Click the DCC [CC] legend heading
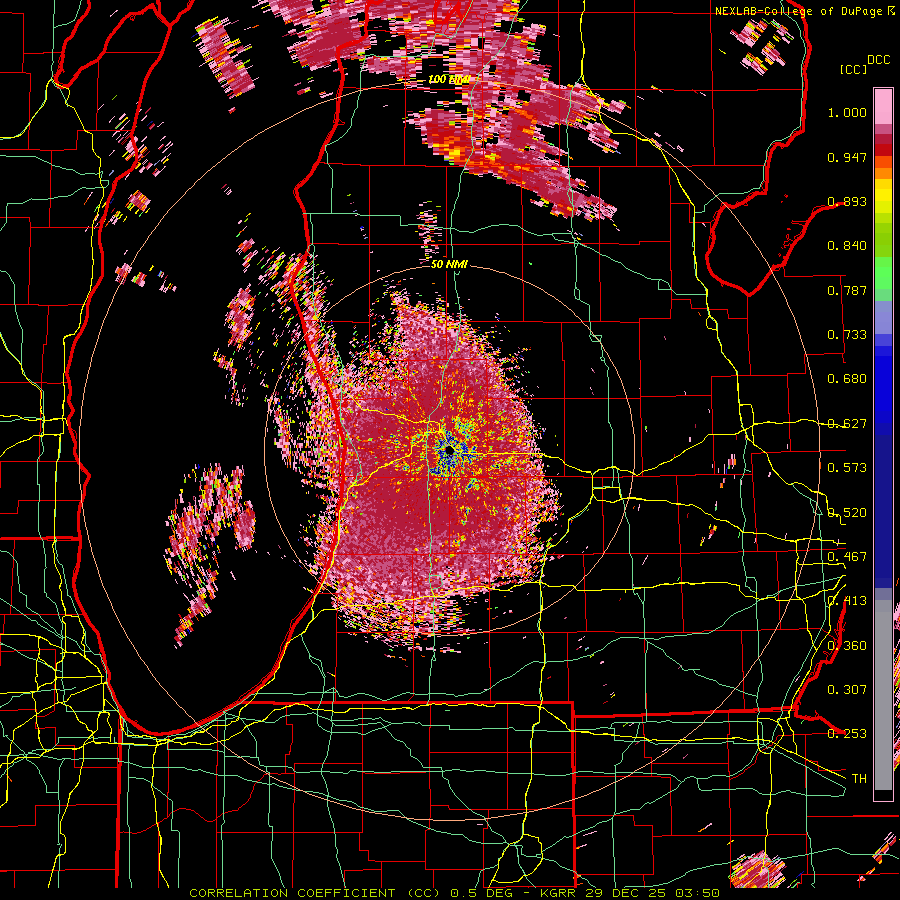The width and height of the screenshot is (900, 900). [865, 64]
